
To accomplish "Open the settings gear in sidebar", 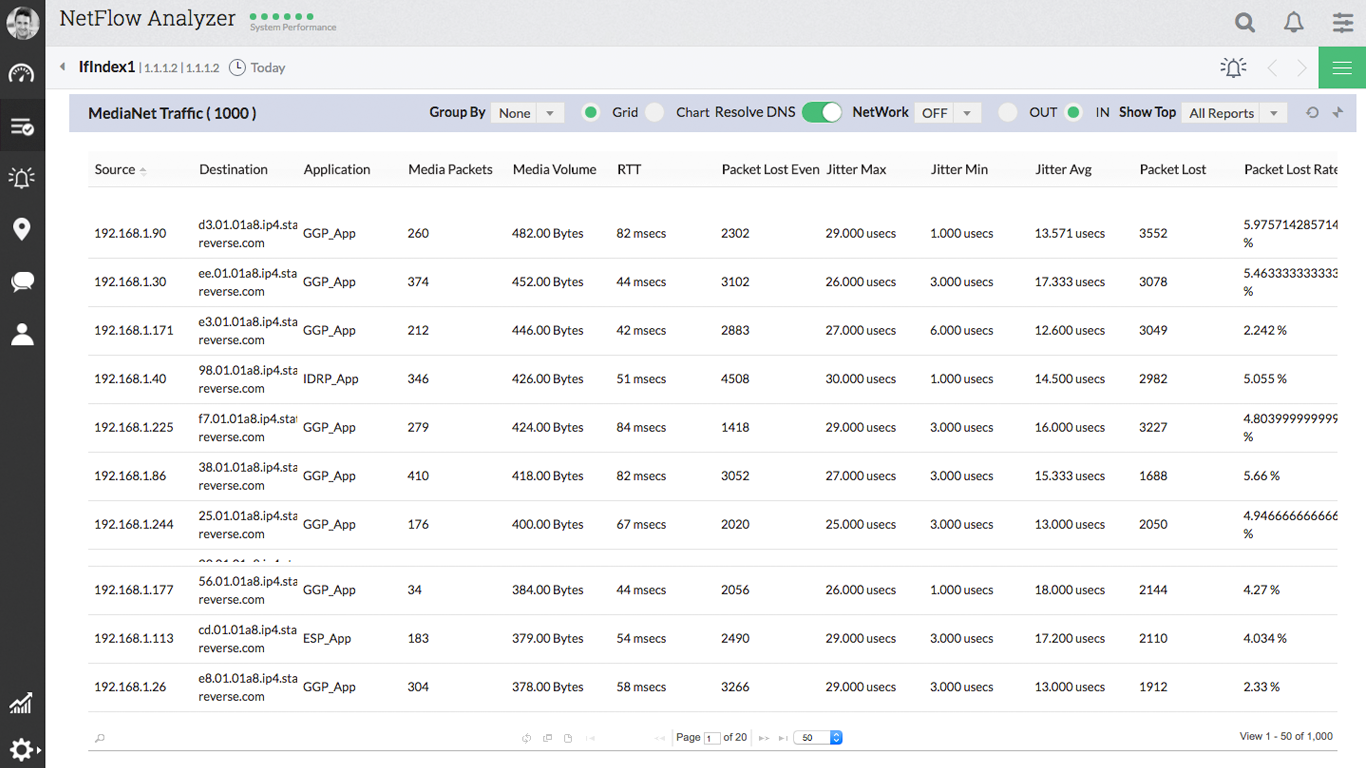I will tap(22, 750).
